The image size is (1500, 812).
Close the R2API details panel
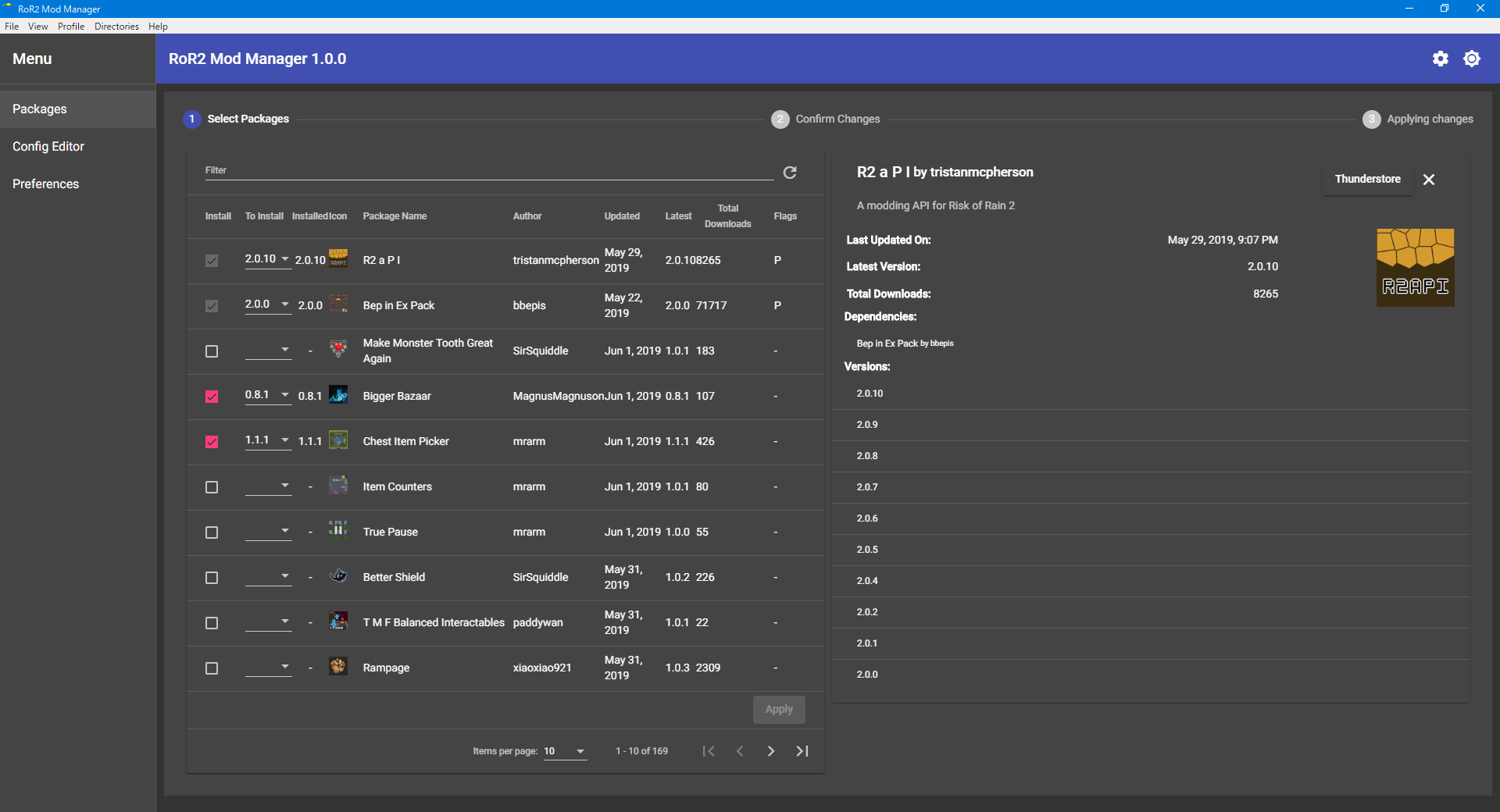(x=1429, y=180)
